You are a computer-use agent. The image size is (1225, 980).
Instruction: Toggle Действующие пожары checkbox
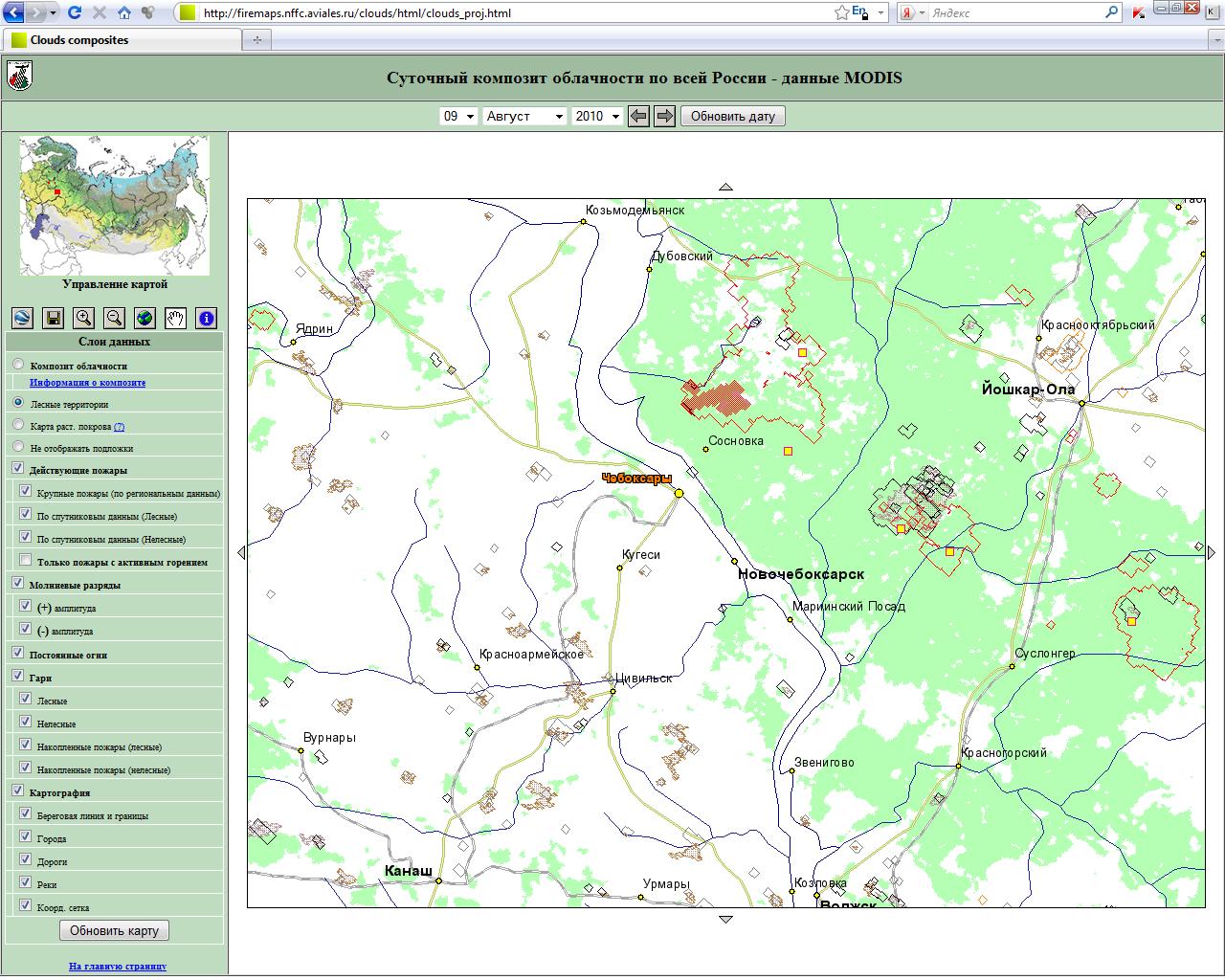(x=18, y=469)
